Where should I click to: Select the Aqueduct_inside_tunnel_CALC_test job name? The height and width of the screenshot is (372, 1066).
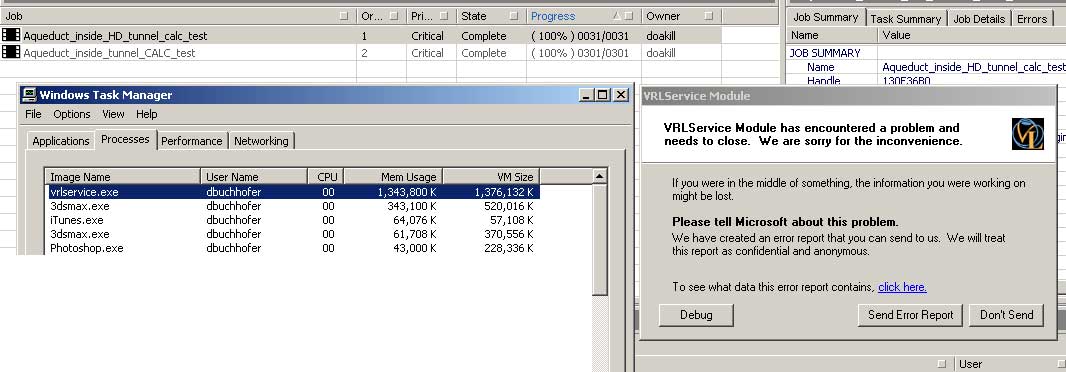point(109,52)
